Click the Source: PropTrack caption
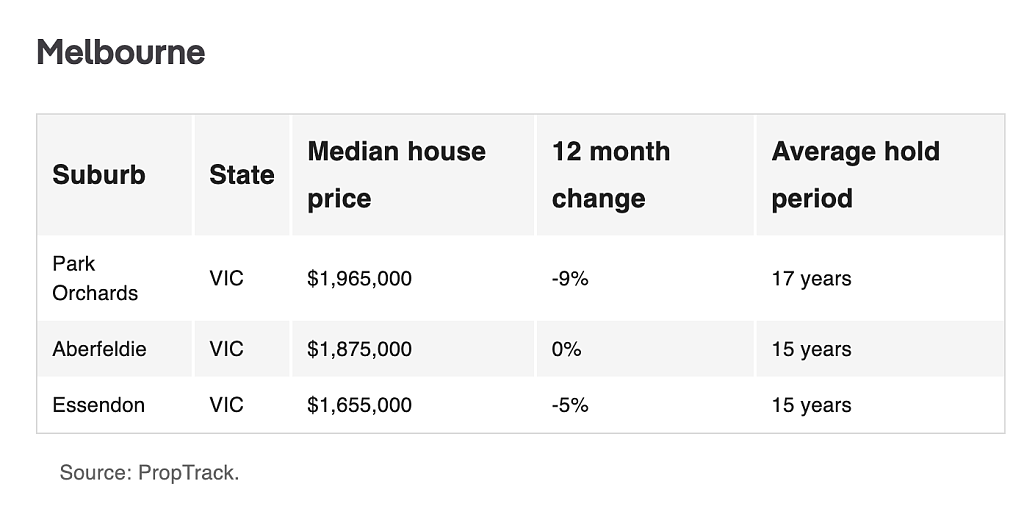This screenshot has height=509, width=1024. coord(150,472)
